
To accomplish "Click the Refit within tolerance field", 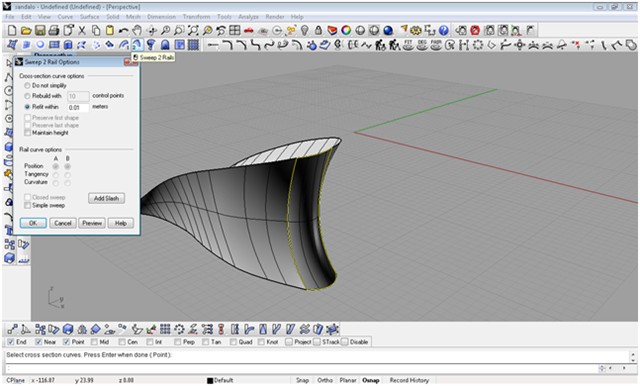I will click(78, 108).
